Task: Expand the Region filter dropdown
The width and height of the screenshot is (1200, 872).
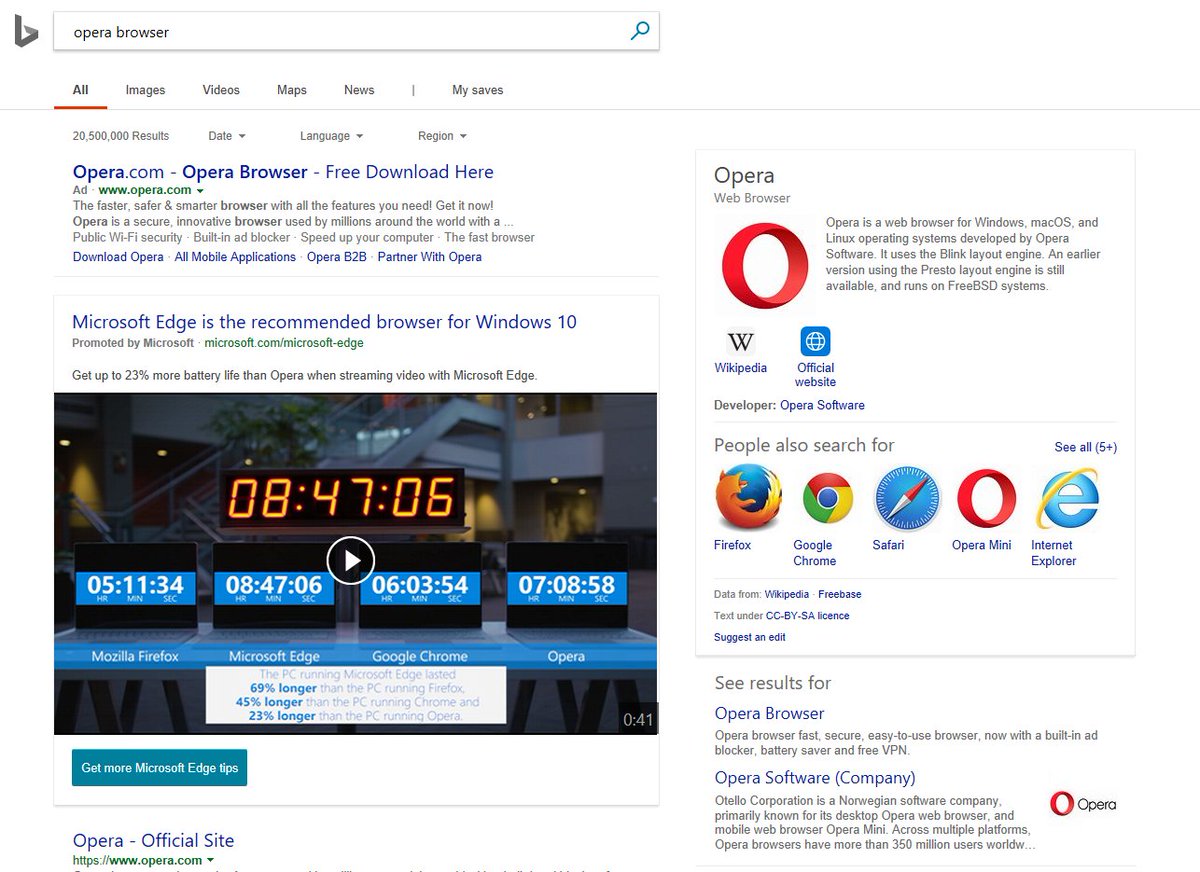Action: click(442, 136)
